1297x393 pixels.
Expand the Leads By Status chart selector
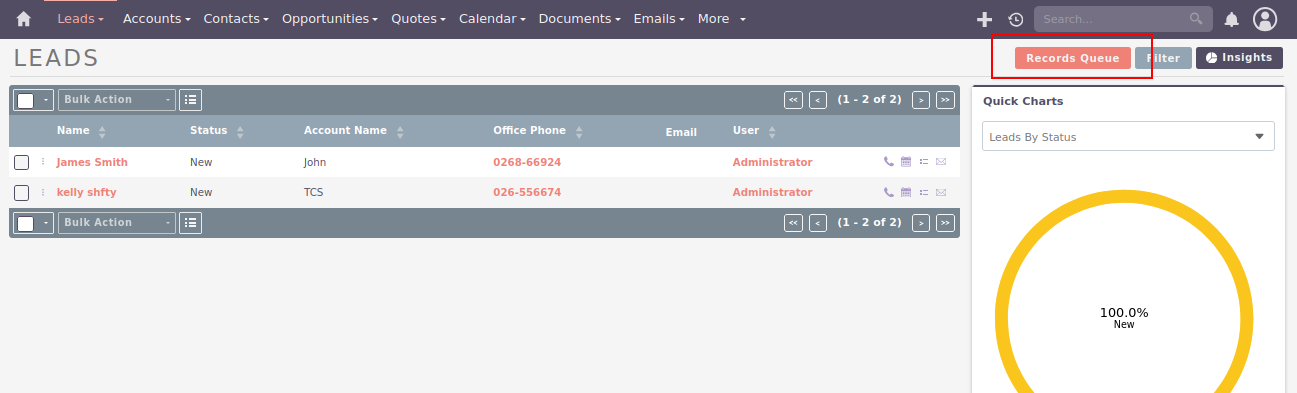(1128, 137)
